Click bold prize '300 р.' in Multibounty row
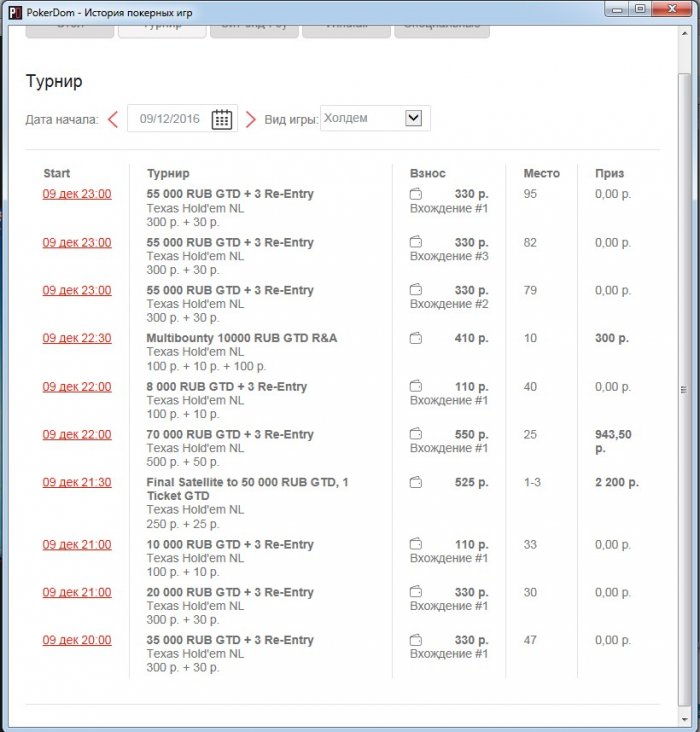 612,338
